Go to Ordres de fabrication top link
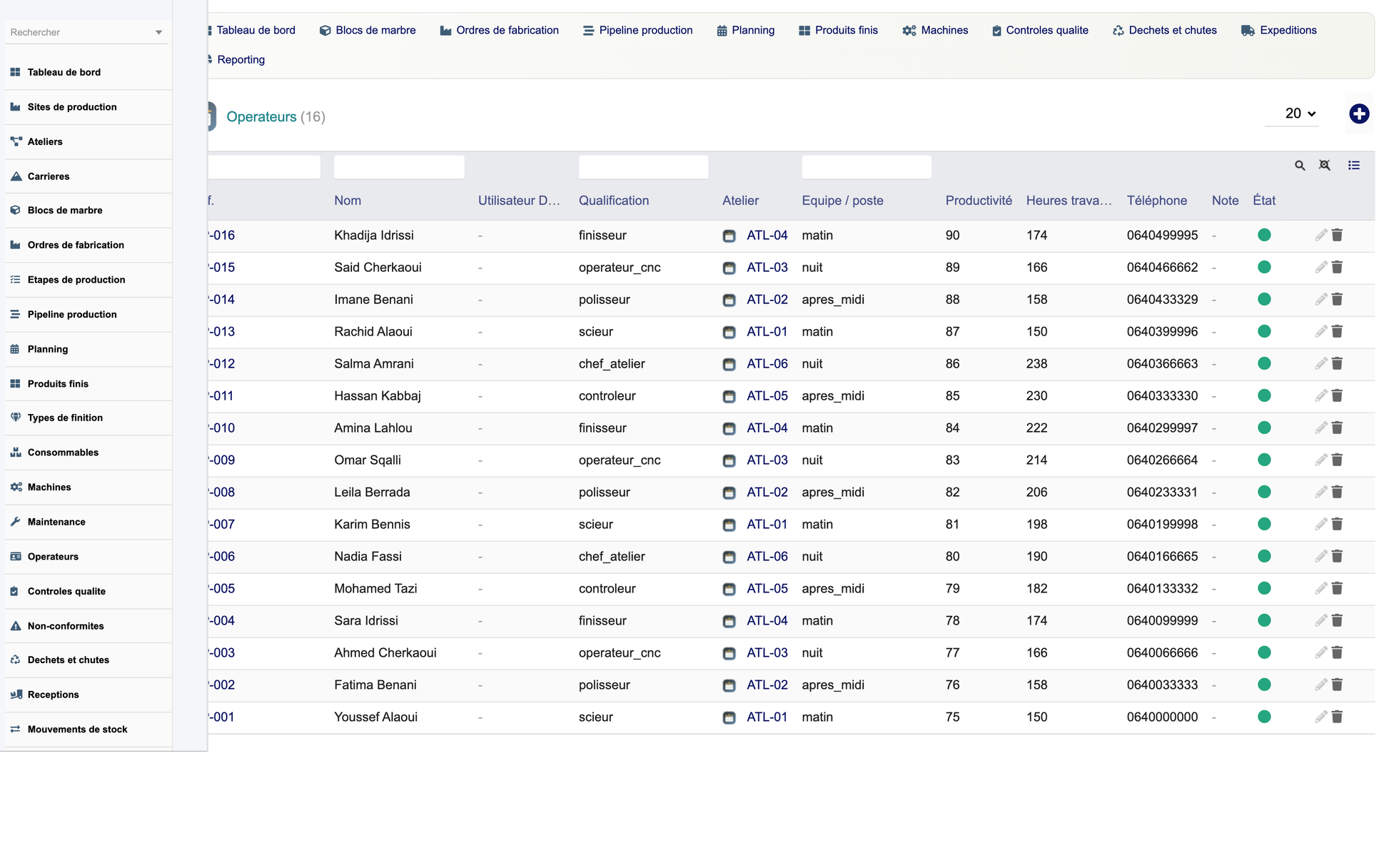Image resolution: width=1389 pixels, height=868 pixels. point(500,30)
